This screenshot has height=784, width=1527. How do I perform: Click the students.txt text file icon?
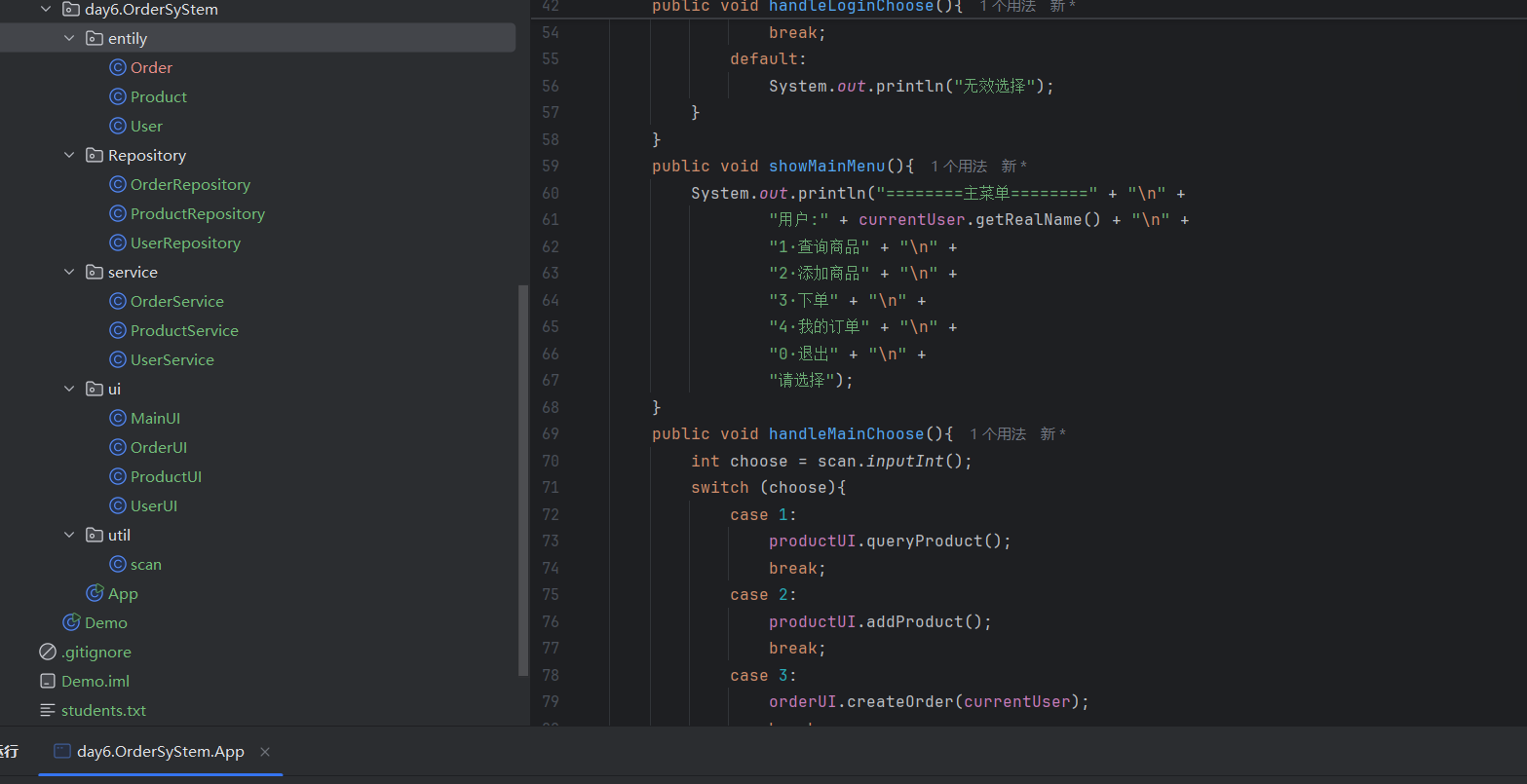(x=48, y=711)
